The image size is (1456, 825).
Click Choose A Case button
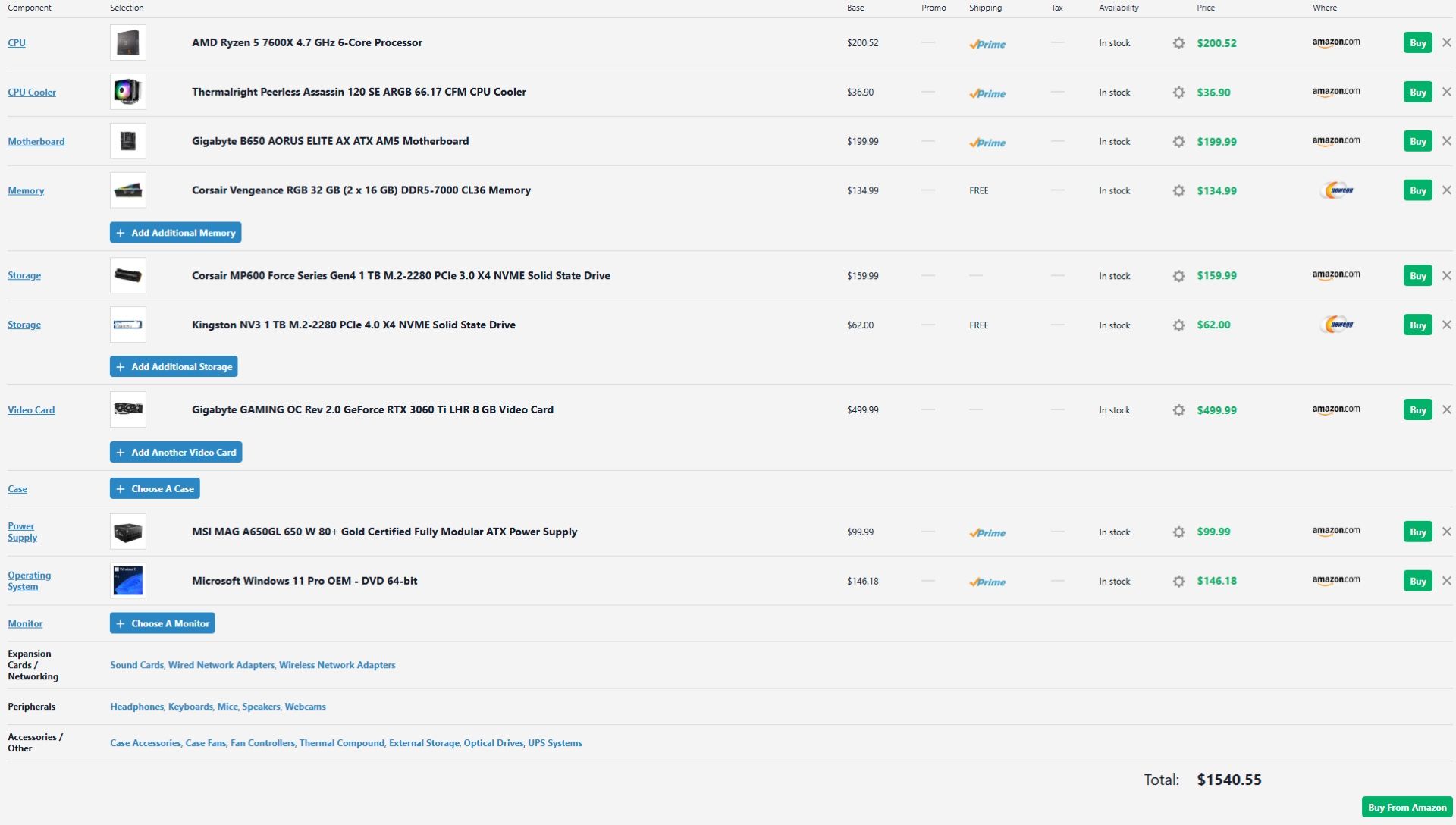click(x=155, y=489)
